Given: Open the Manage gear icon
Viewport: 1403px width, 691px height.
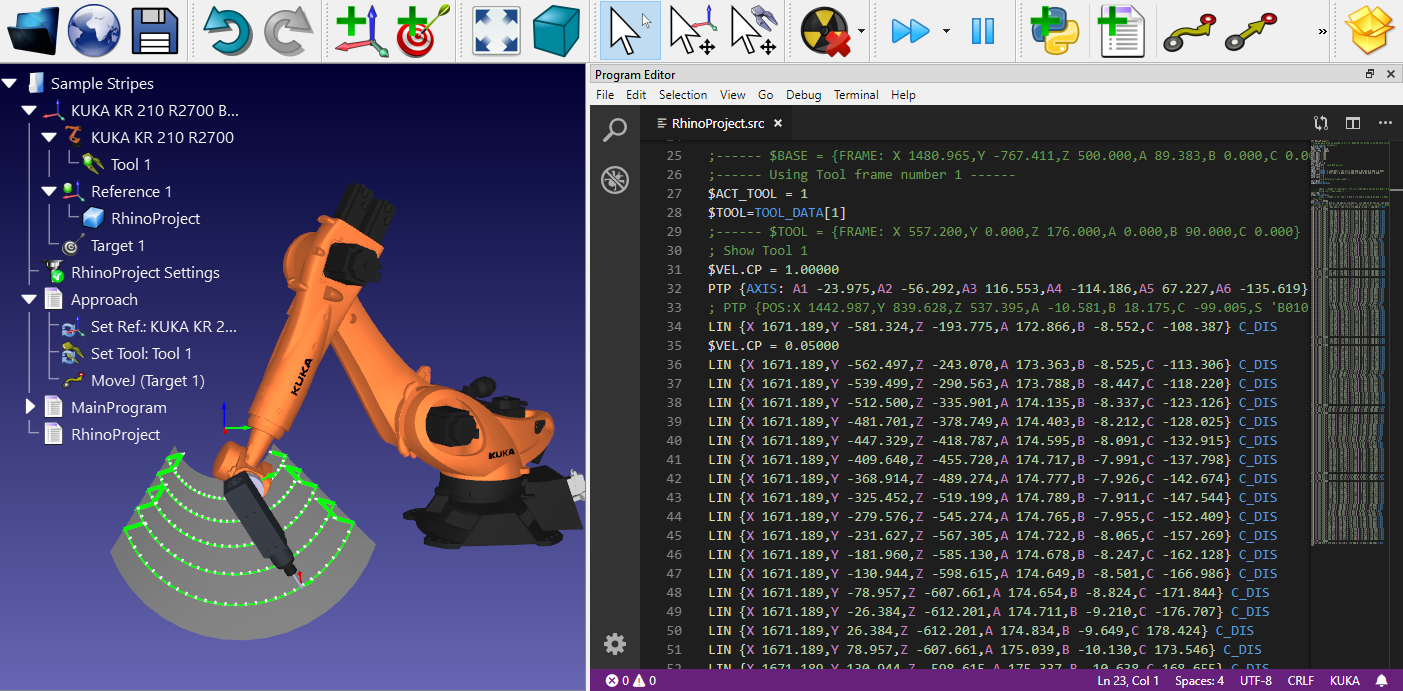Looking at the screenshot, I should 615,643.
